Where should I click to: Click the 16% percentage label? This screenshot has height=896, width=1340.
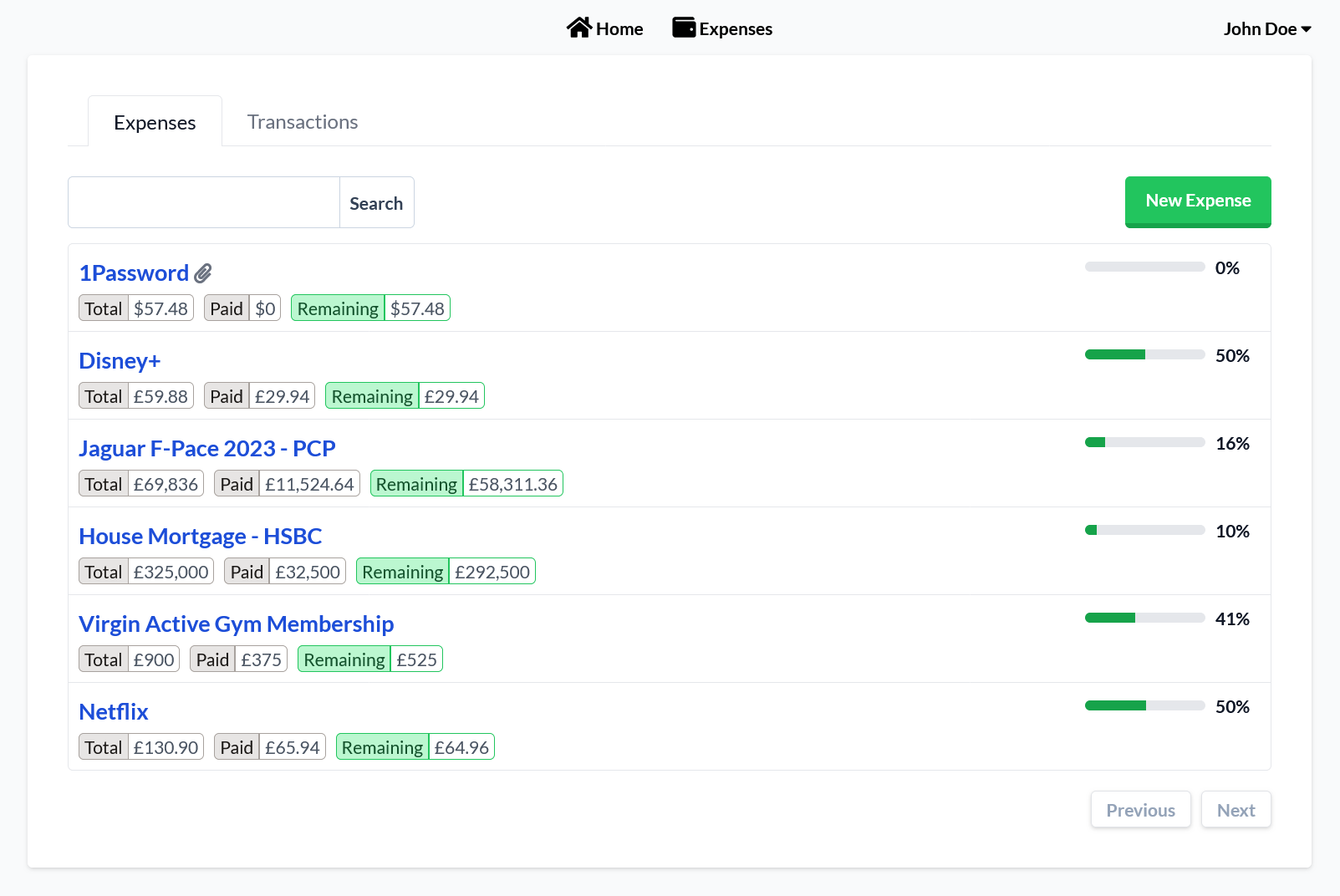pos(1232,444)
